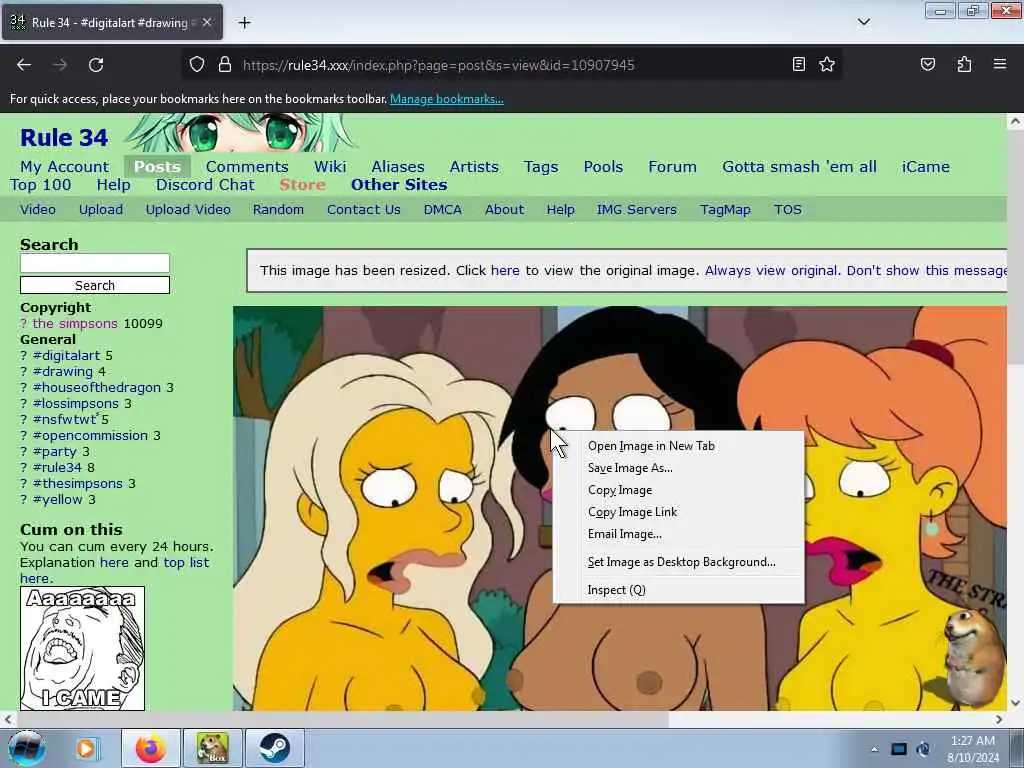Open the Firefox hamburger application menu
This screenshot has height=768, width=1024.
pyautogui.click(x=999, y=64)
